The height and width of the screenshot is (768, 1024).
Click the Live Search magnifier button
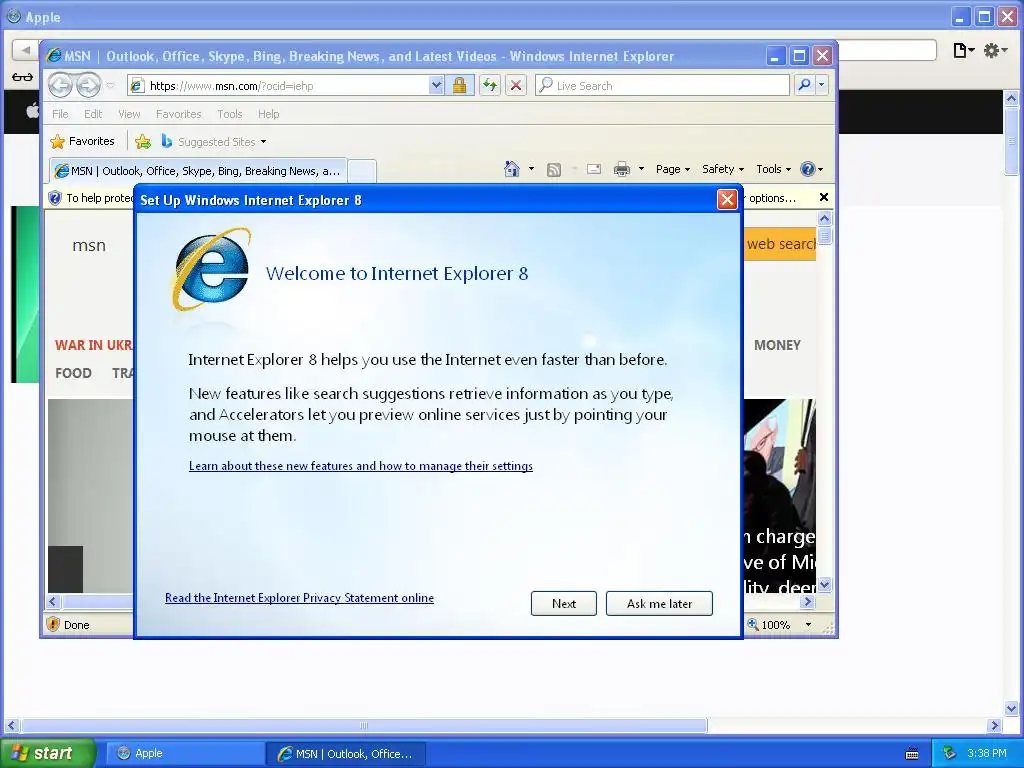805,85
